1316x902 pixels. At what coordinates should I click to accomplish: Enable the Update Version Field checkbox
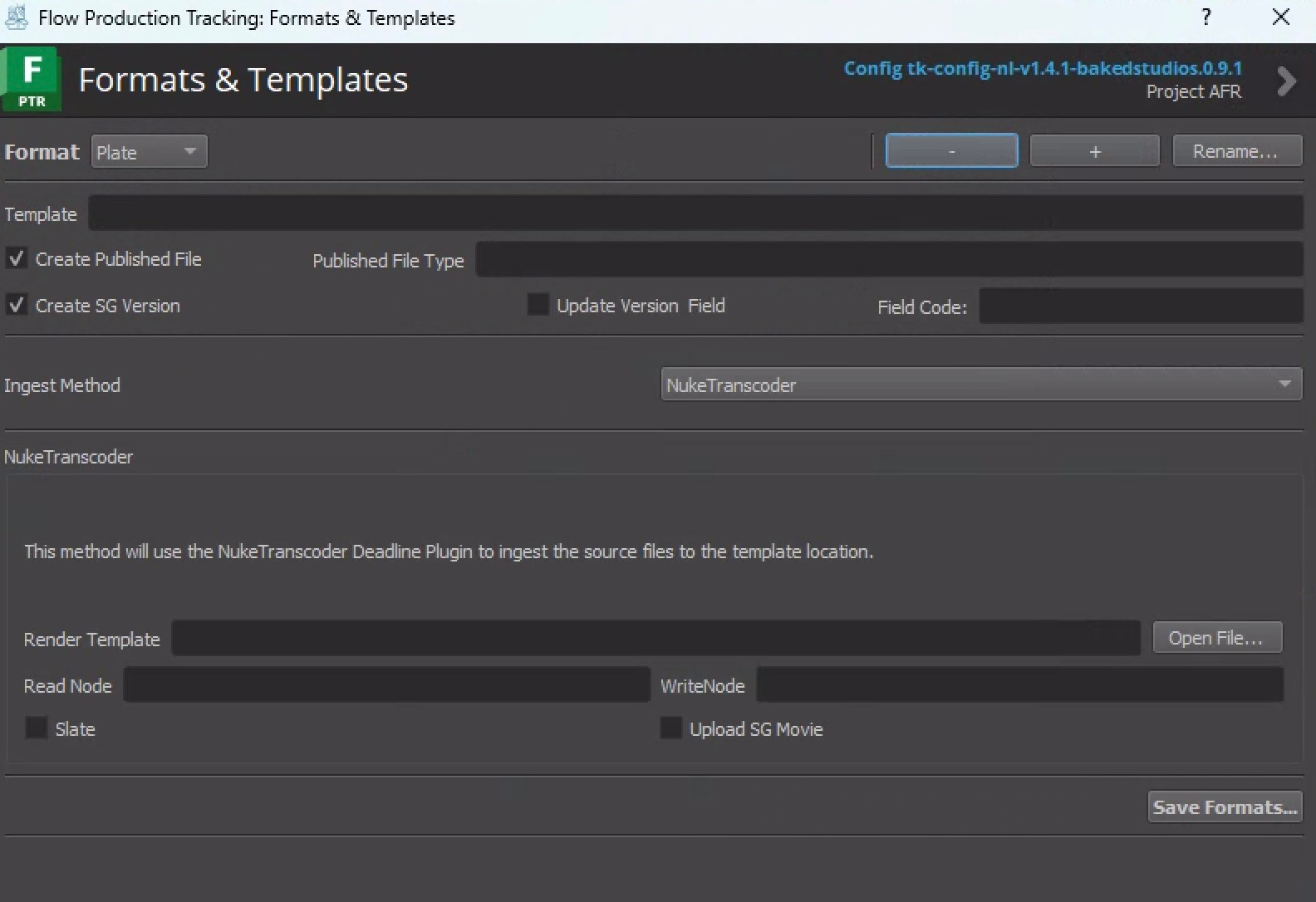click(538, 306)
